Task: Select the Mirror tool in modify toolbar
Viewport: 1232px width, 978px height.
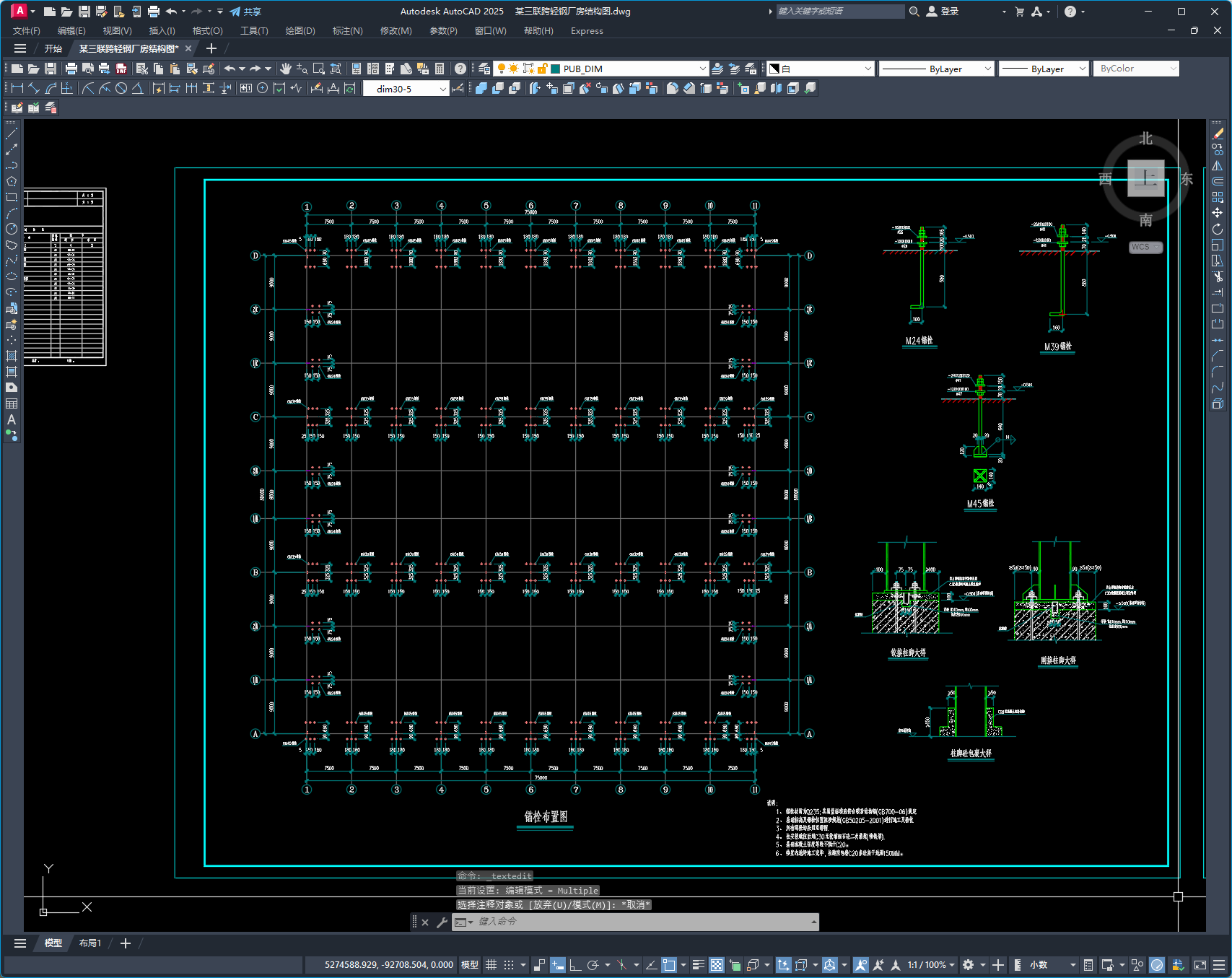Action: (x=1218, y=165)
